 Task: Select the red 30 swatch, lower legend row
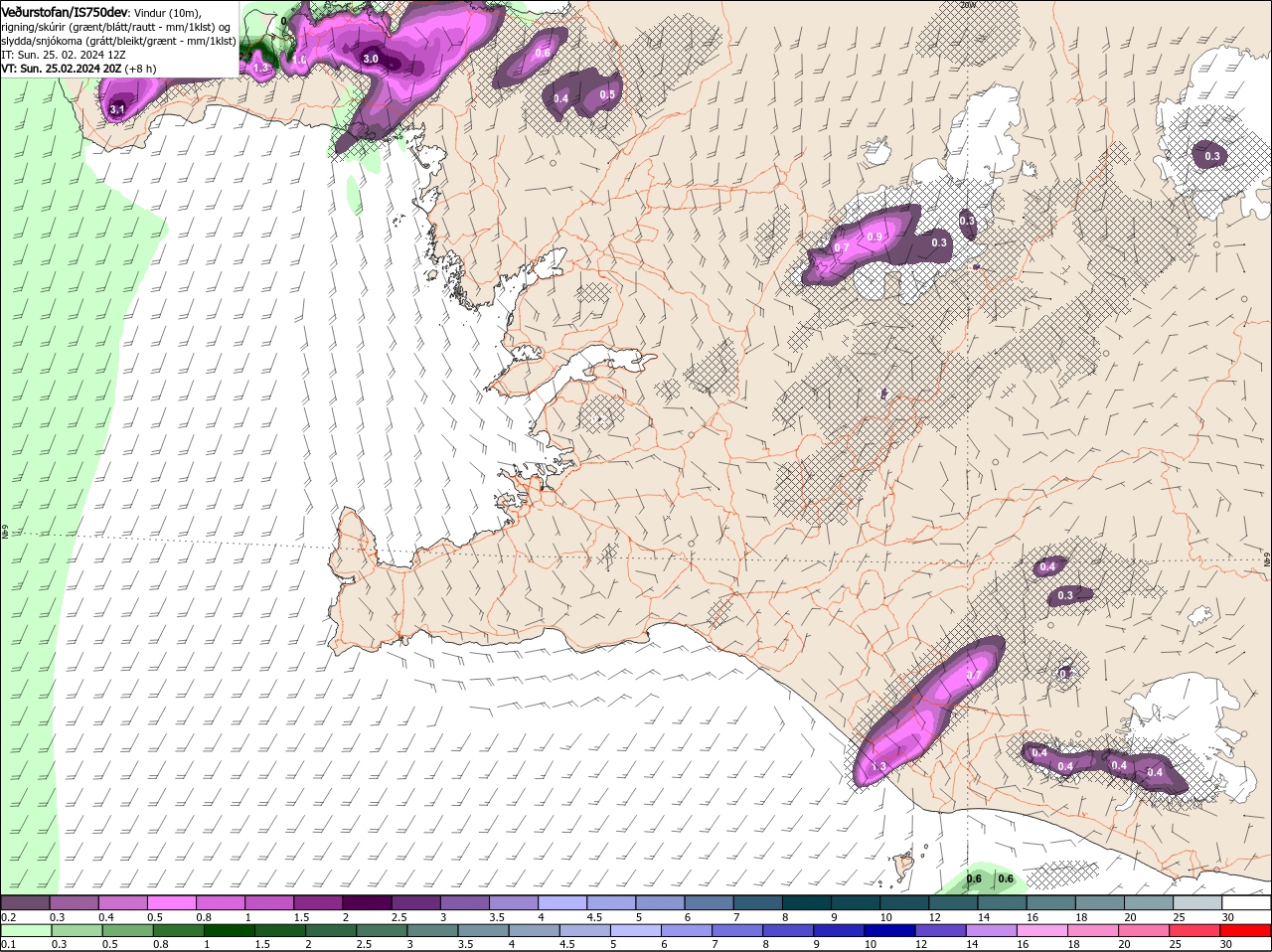[1245, 931]
